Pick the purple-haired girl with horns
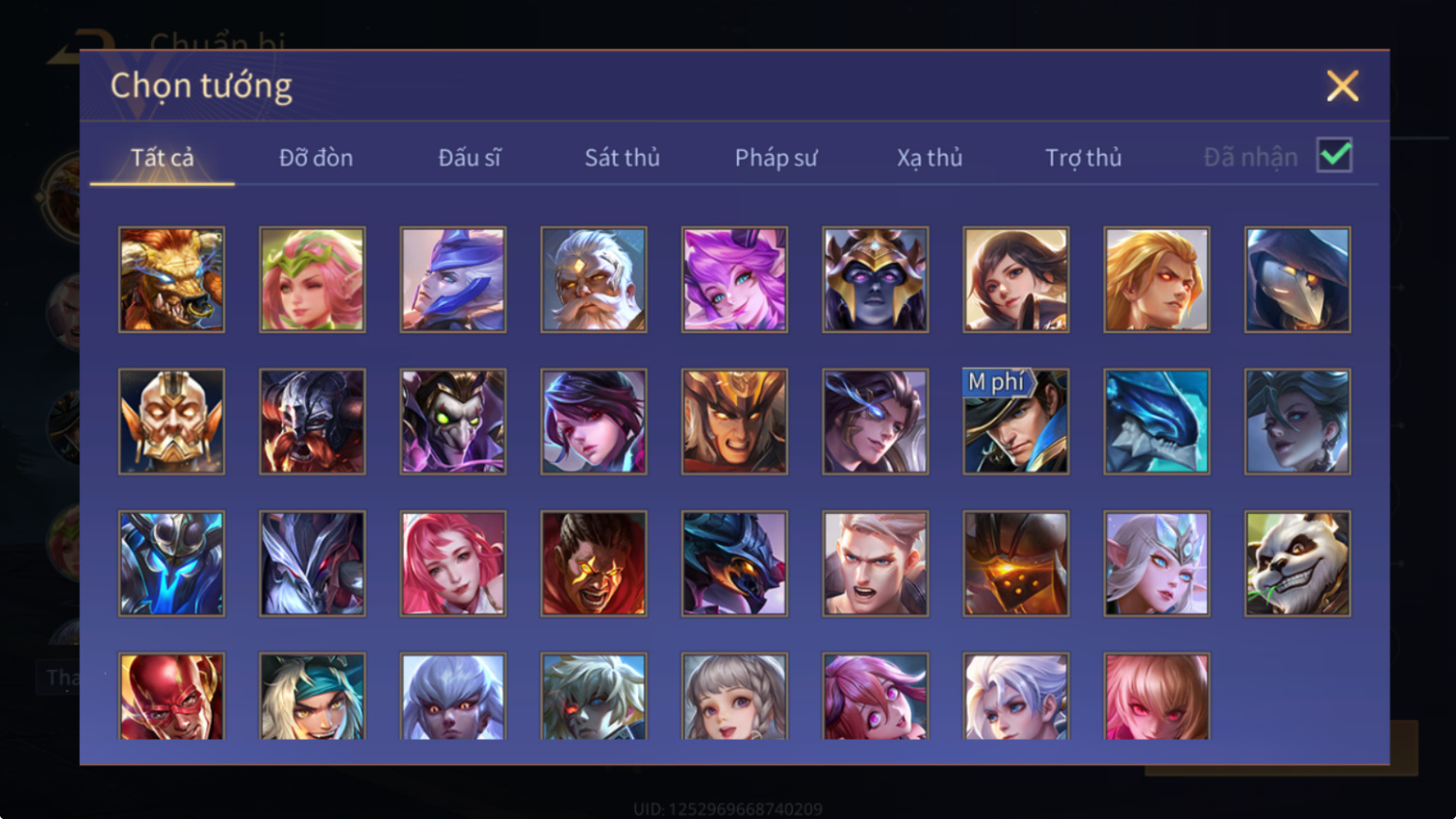The height and width of the screenshot is (819, 1456). 734,279
